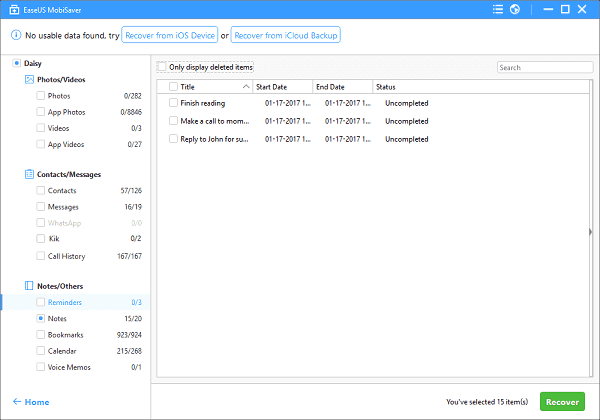Tick the Call History checkbox
The width and height of the screenshot is (600, 420).
tap(41, 256)
